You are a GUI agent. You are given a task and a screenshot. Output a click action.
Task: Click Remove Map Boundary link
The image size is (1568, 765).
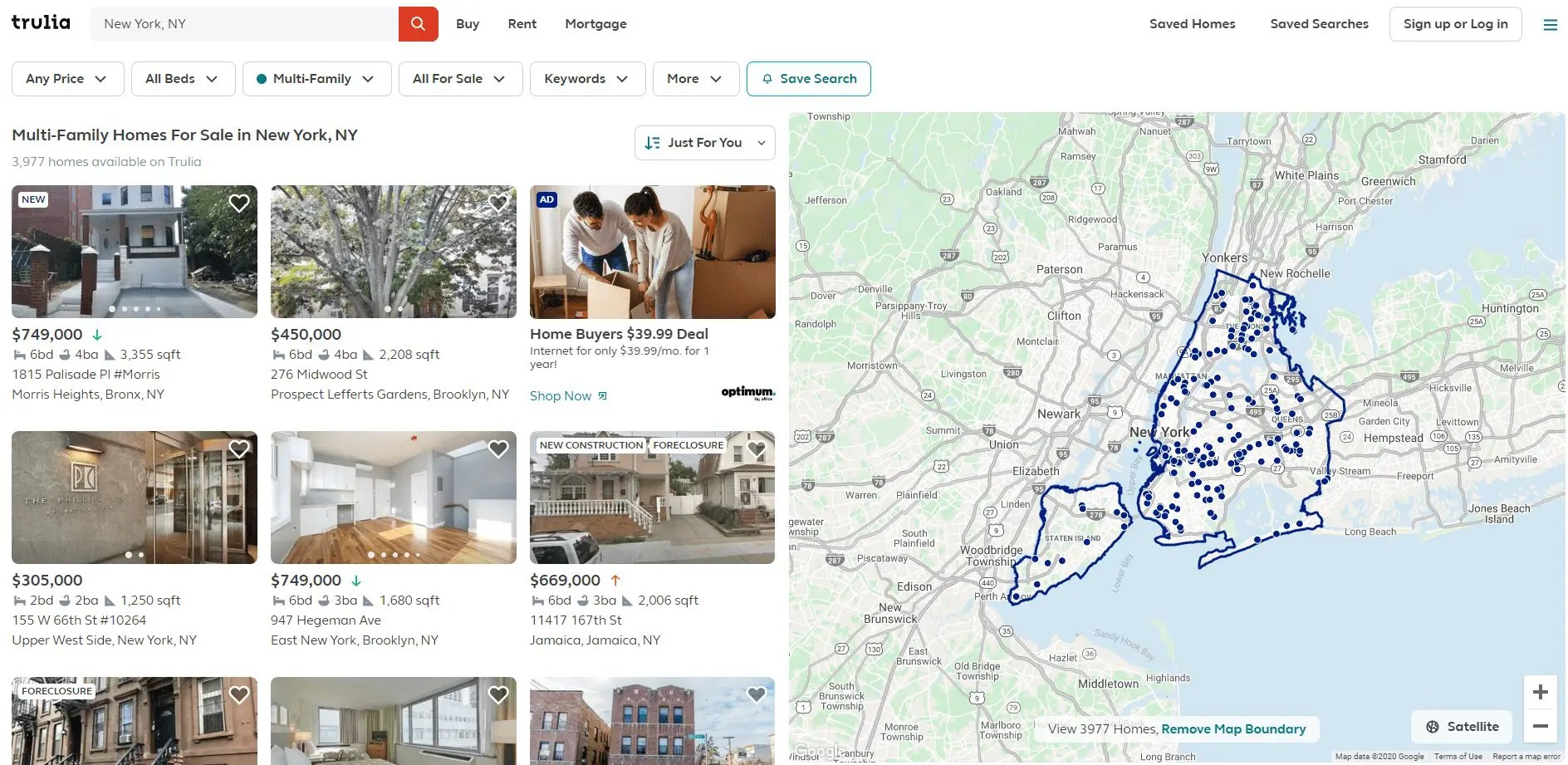click(x=1233, y=729)
